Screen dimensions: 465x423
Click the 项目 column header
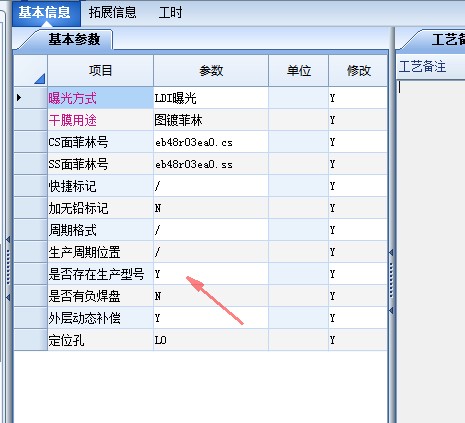pos(100,71)
